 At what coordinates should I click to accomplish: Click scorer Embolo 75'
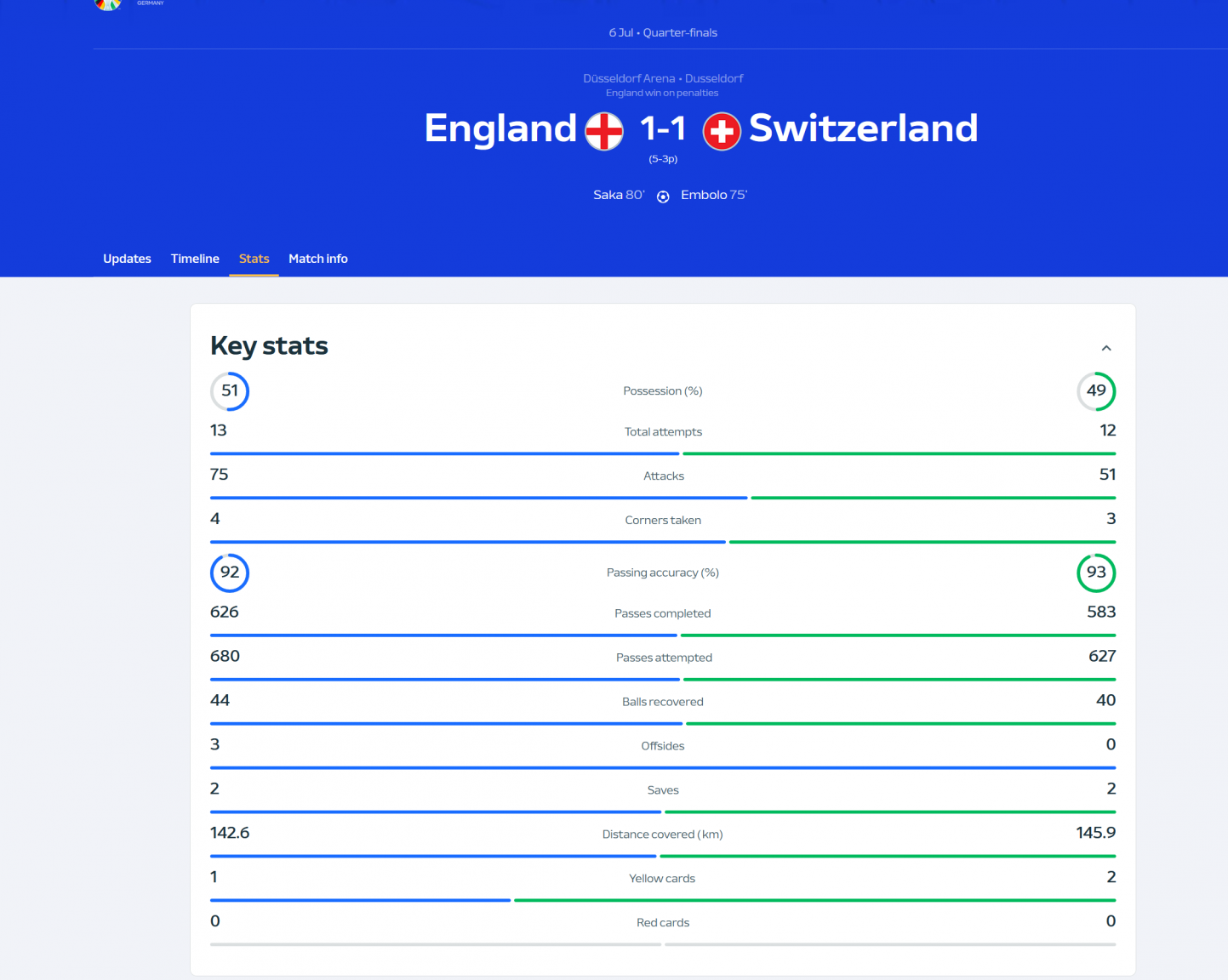(713, 195)
